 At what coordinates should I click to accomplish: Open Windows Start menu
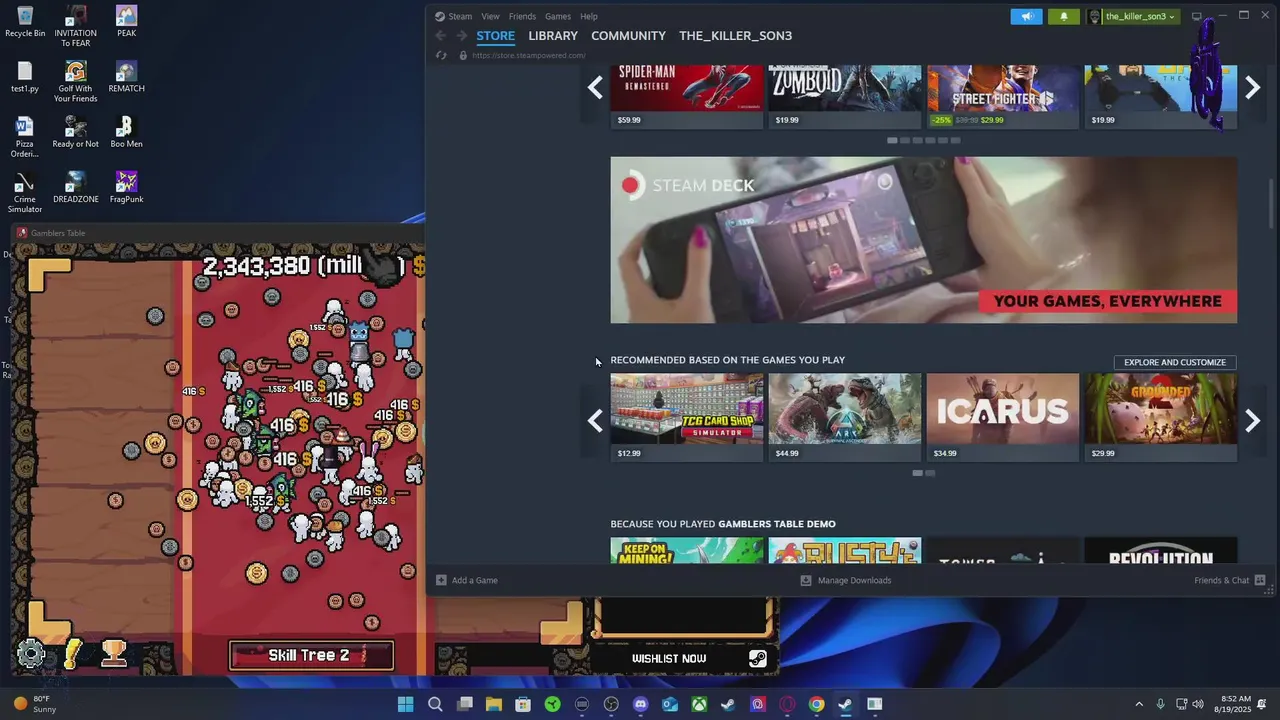[405, 704]
